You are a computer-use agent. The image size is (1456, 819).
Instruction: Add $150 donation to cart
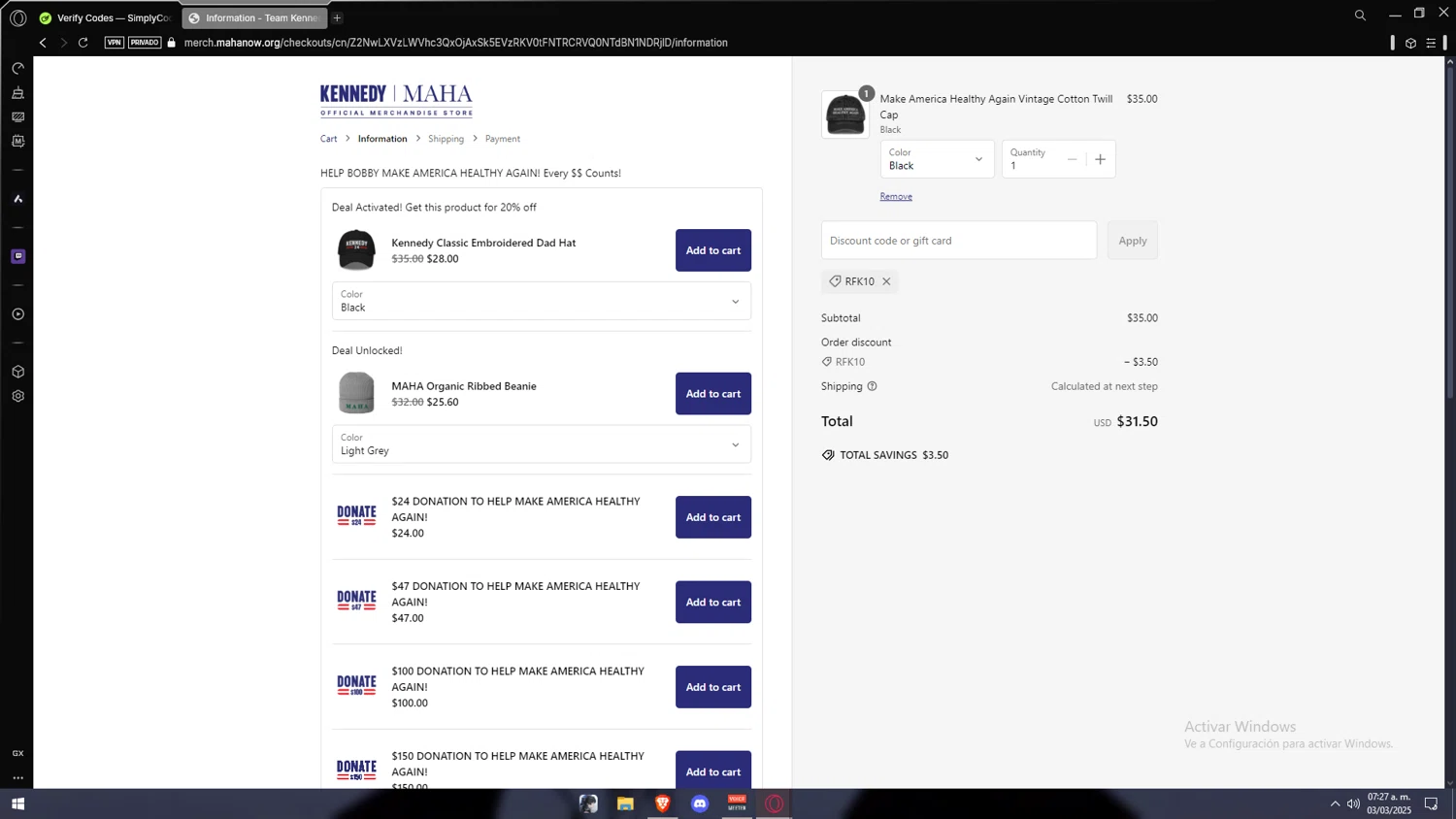[x=713, y=770]
